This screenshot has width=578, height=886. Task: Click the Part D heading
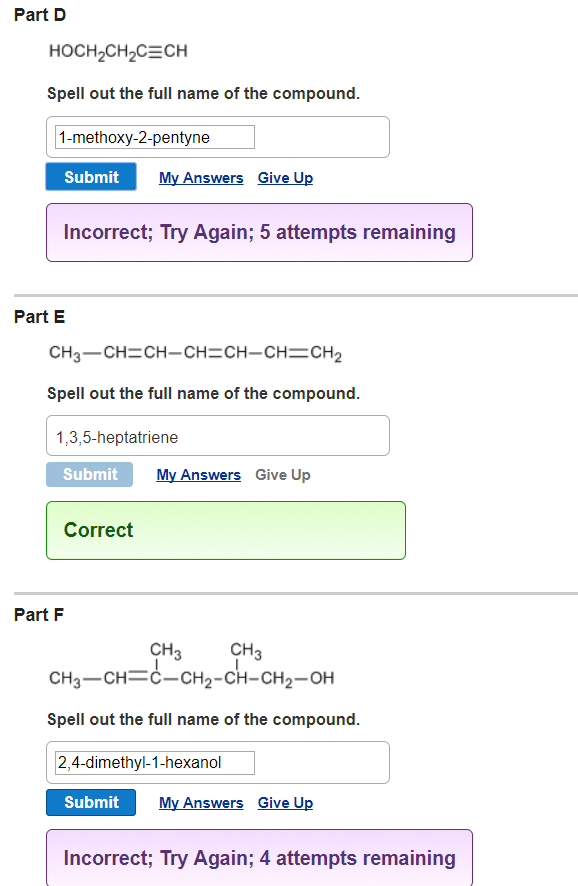tap(39, 14)
